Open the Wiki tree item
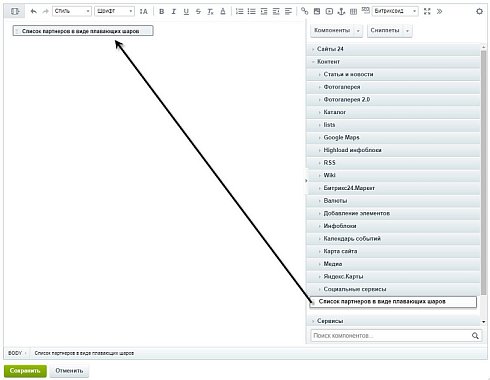This screenshot has width=490, height=380. point(393,175)
